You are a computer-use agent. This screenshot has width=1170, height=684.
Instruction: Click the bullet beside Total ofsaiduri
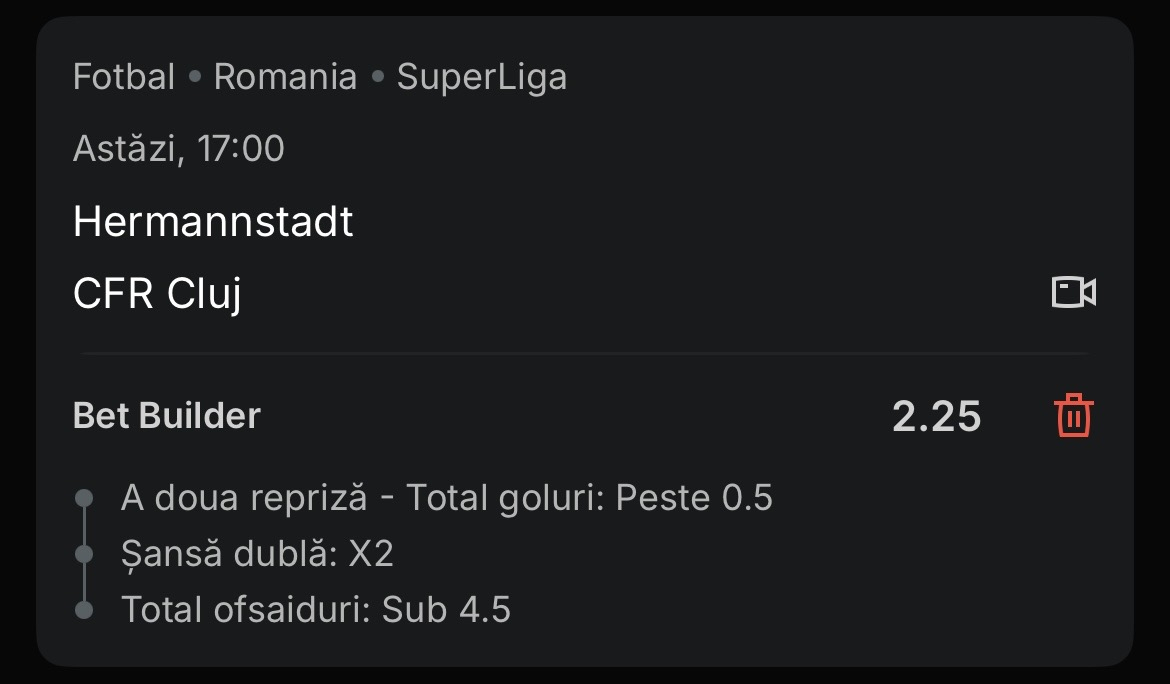point(85,609)
